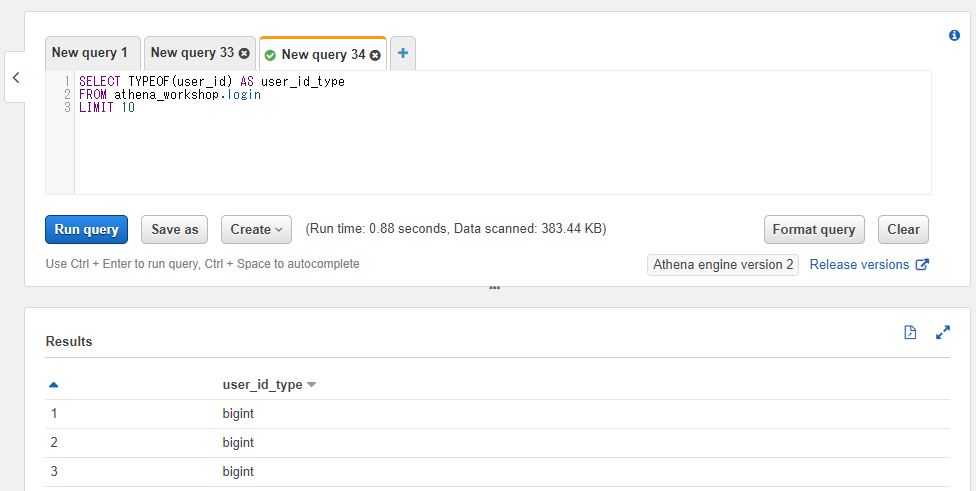976x491 pixels.
Task: Click the external link icon beside Release versions
Action: click(x=922, y=264)
